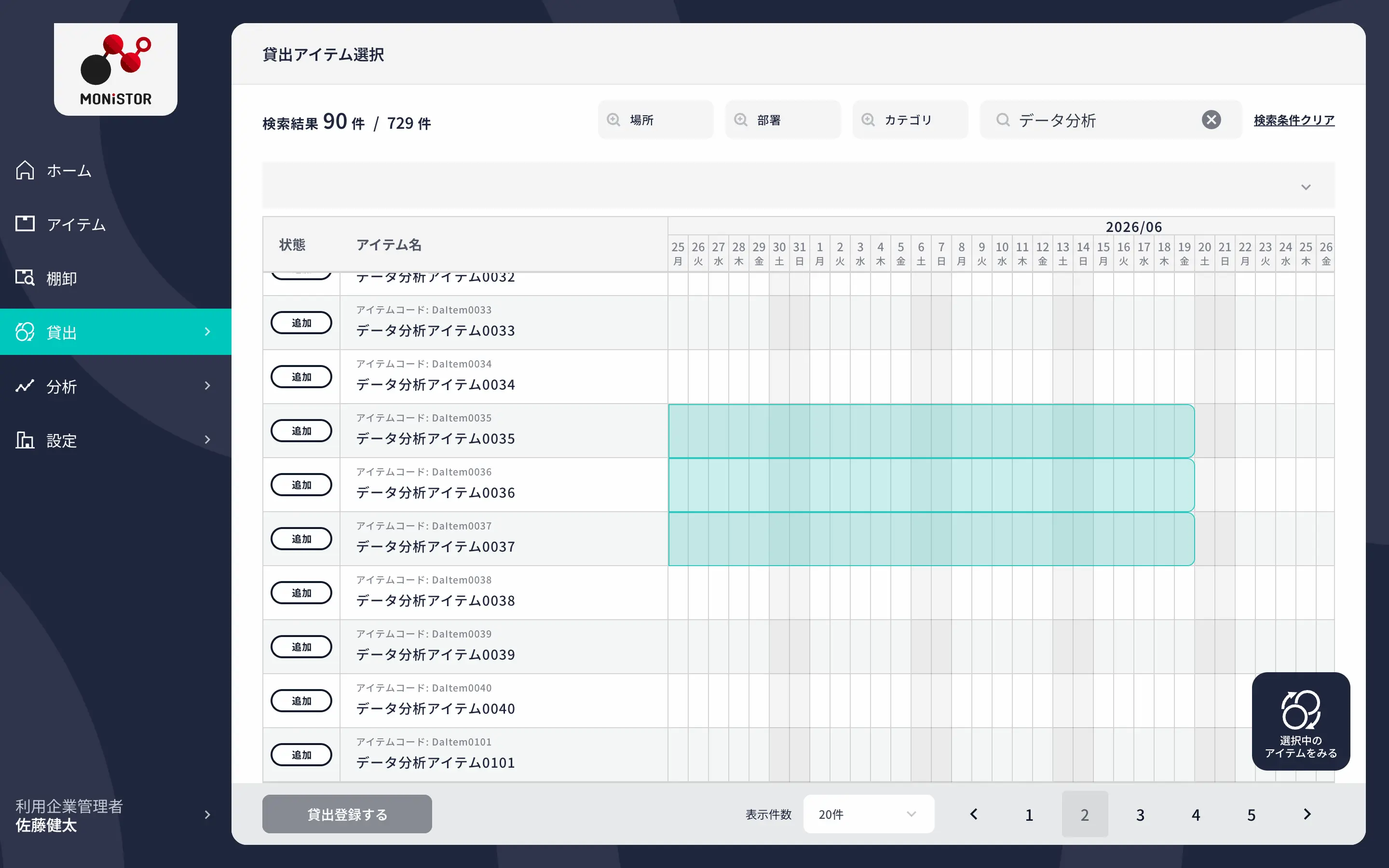Add データ分析アイテム0037 with 追加
The width and height of the screenshot is (1389, 868).
coord(301,539)
